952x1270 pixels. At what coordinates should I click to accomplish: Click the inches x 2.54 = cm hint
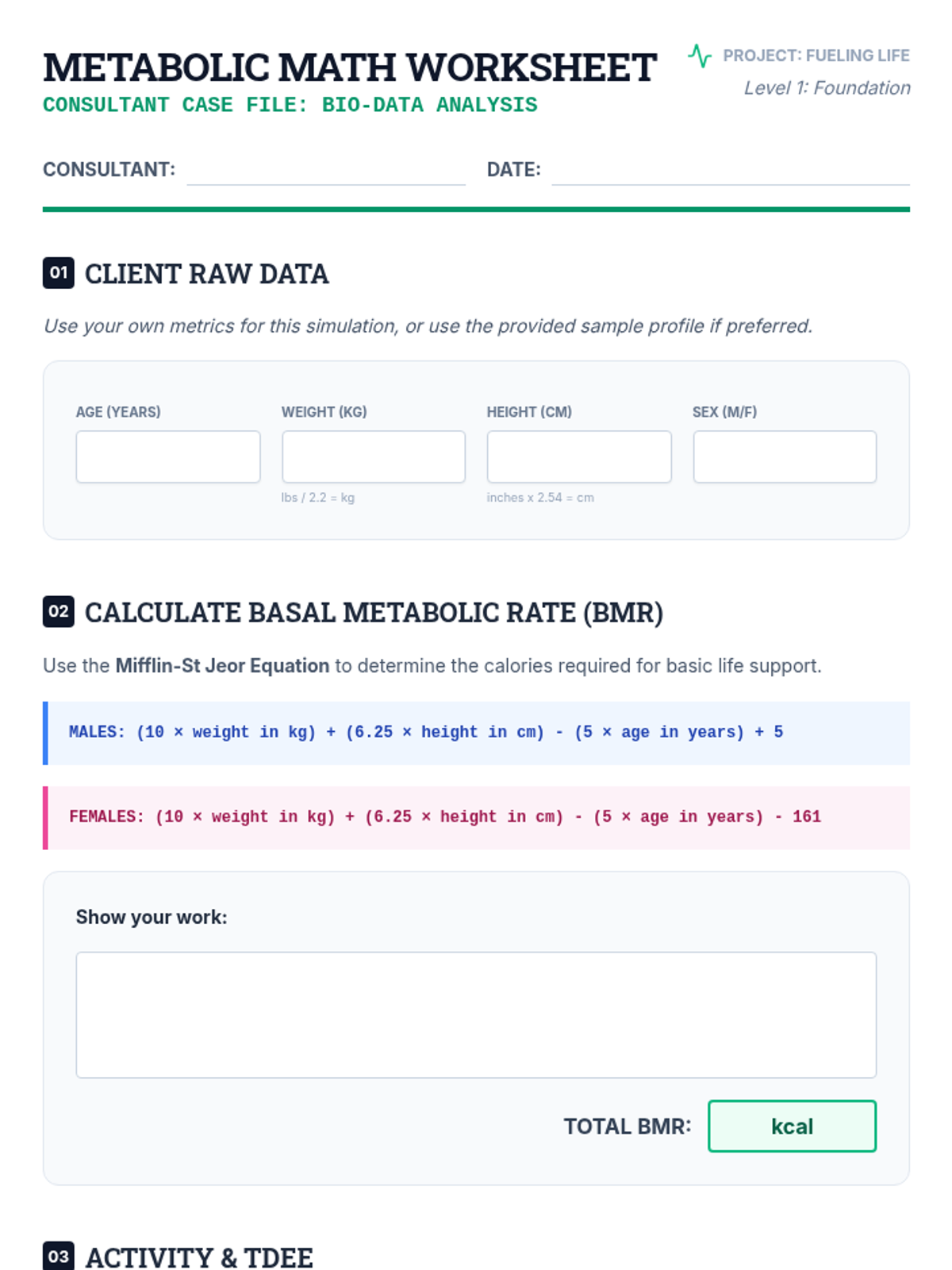[540, 498]
